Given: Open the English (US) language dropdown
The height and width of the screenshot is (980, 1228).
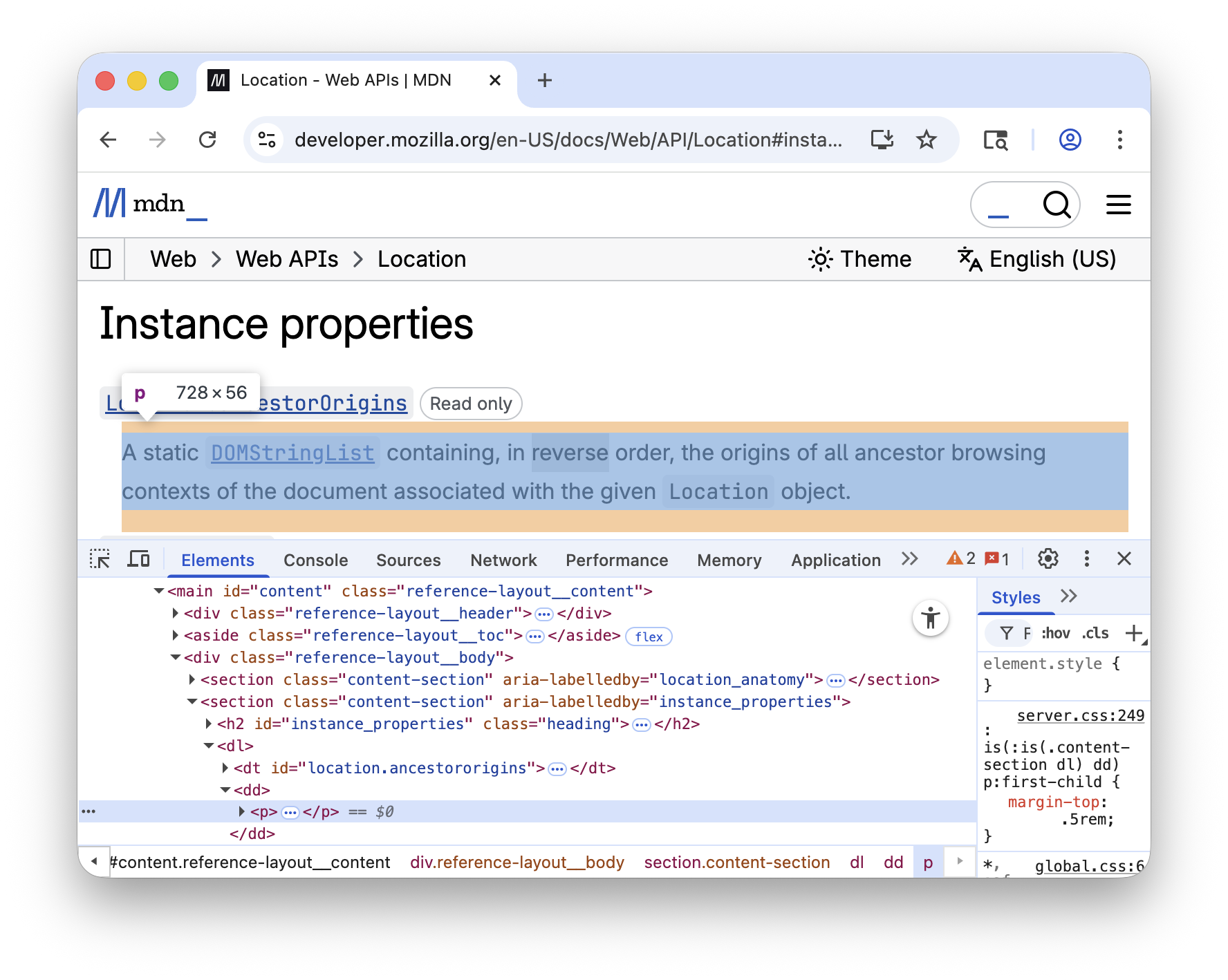Looking at the screenshot, I should 1037,259.
